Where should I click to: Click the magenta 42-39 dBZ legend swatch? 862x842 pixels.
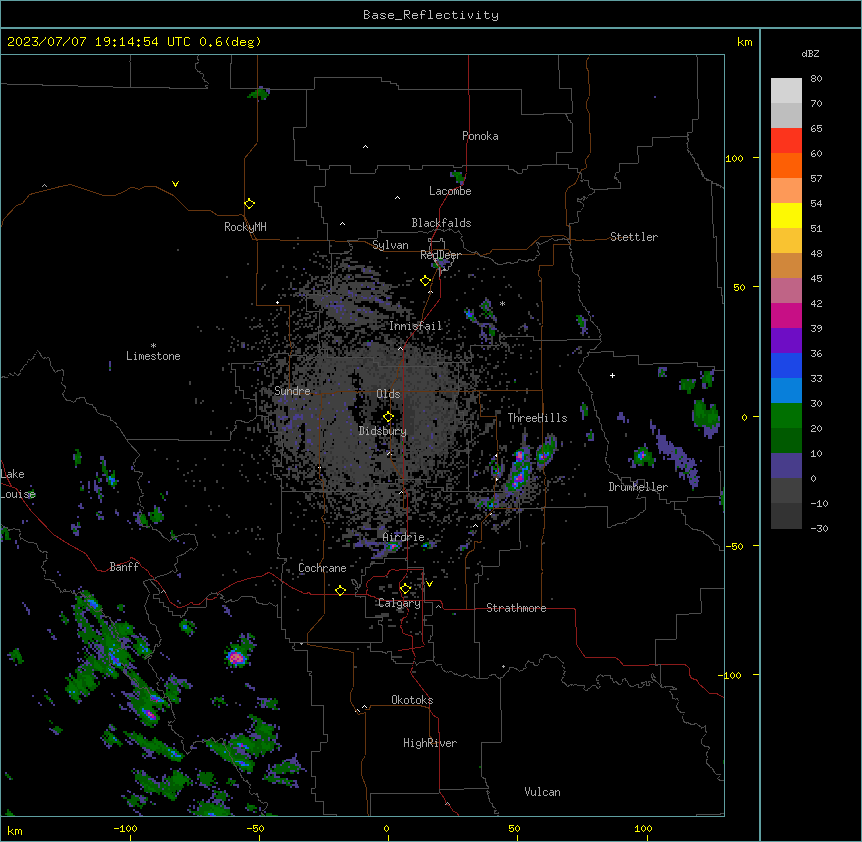tap(786, 315)
